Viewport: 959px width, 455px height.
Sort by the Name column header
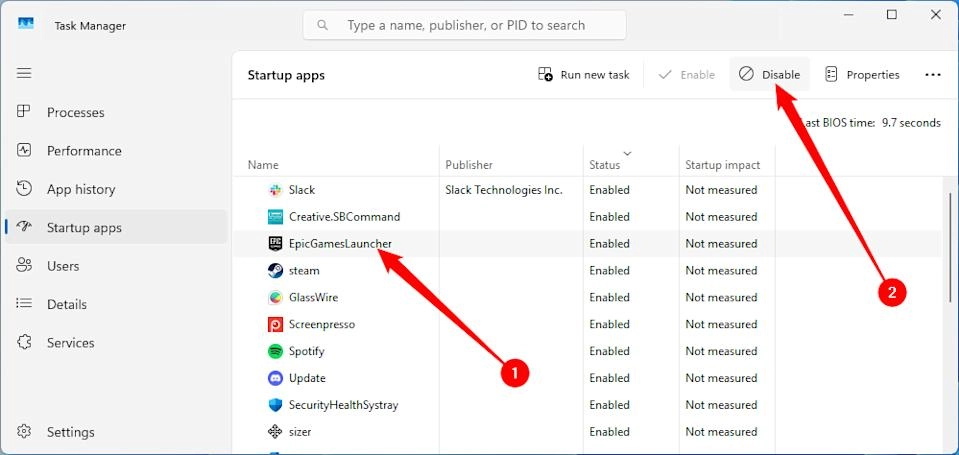pyautogui.click(x=263, y=165)
